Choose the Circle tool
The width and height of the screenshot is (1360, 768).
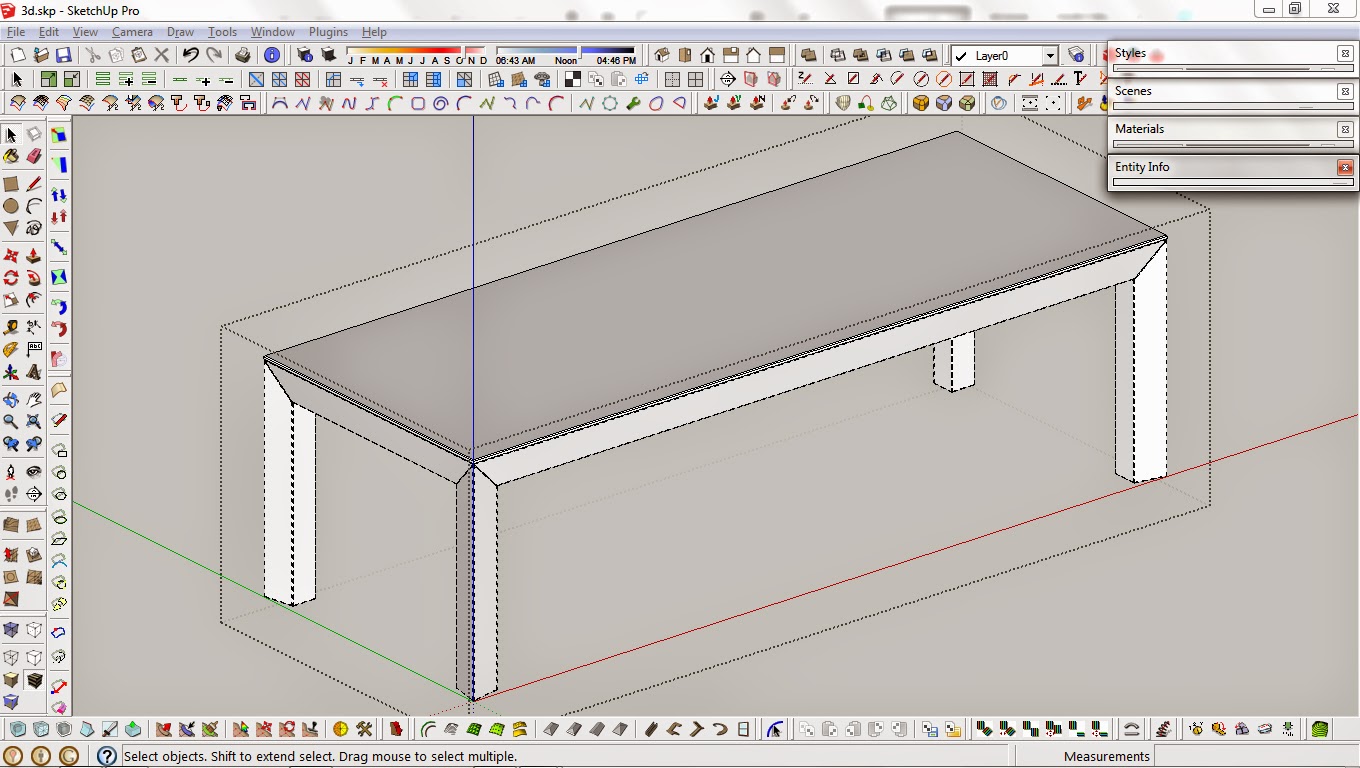pyautogui.click(x=10, y=206)
